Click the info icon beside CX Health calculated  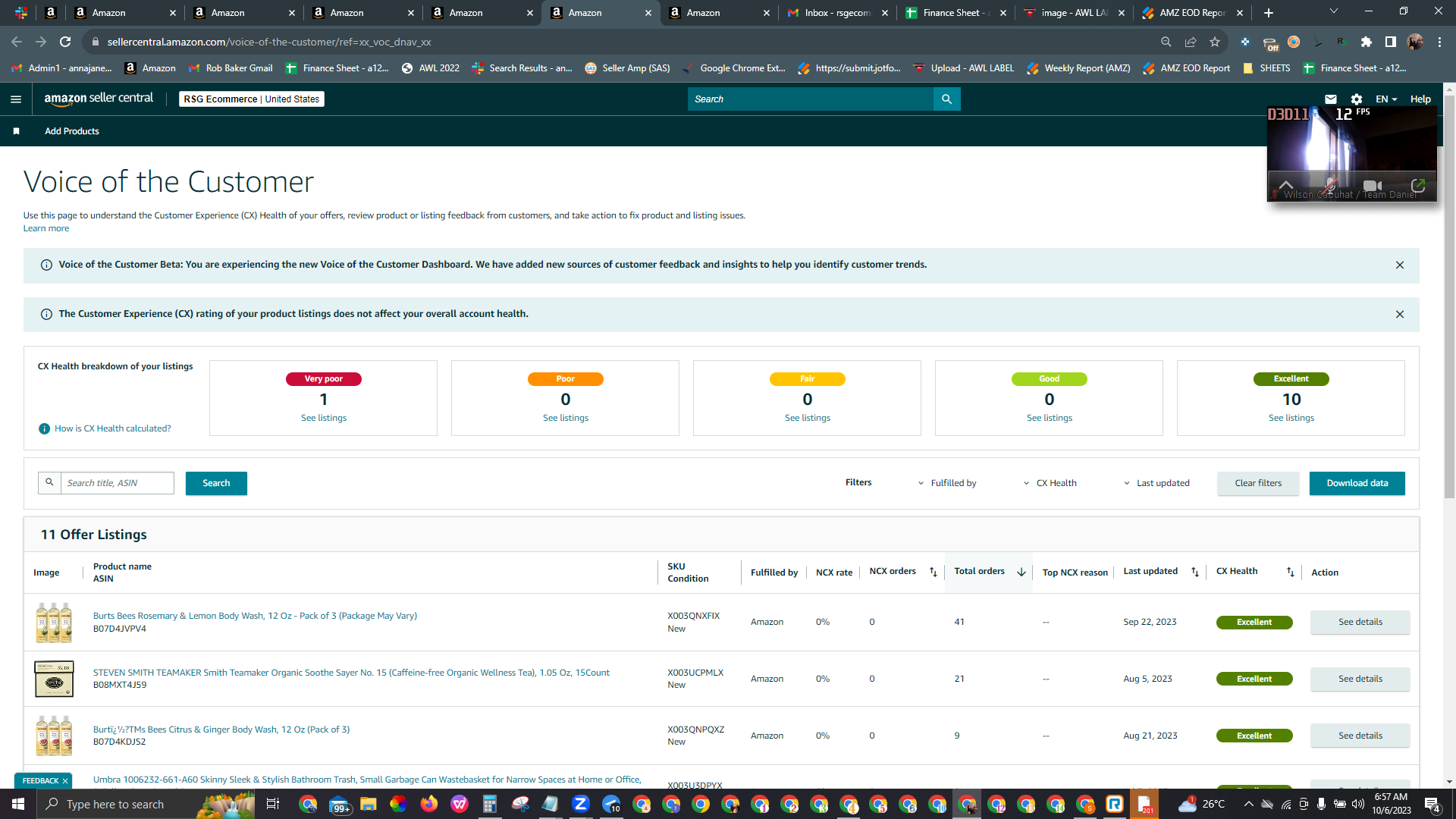[x=44, y=428]
